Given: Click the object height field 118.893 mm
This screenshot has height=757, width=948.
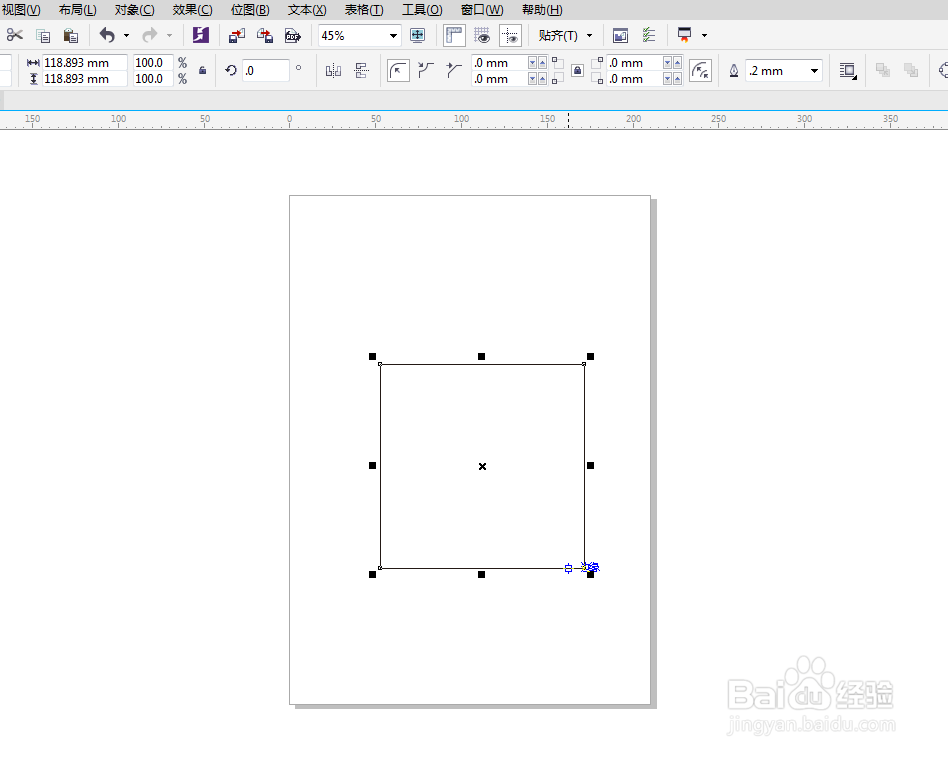Looking at the screenshot, I should click(x=85, y=79).
